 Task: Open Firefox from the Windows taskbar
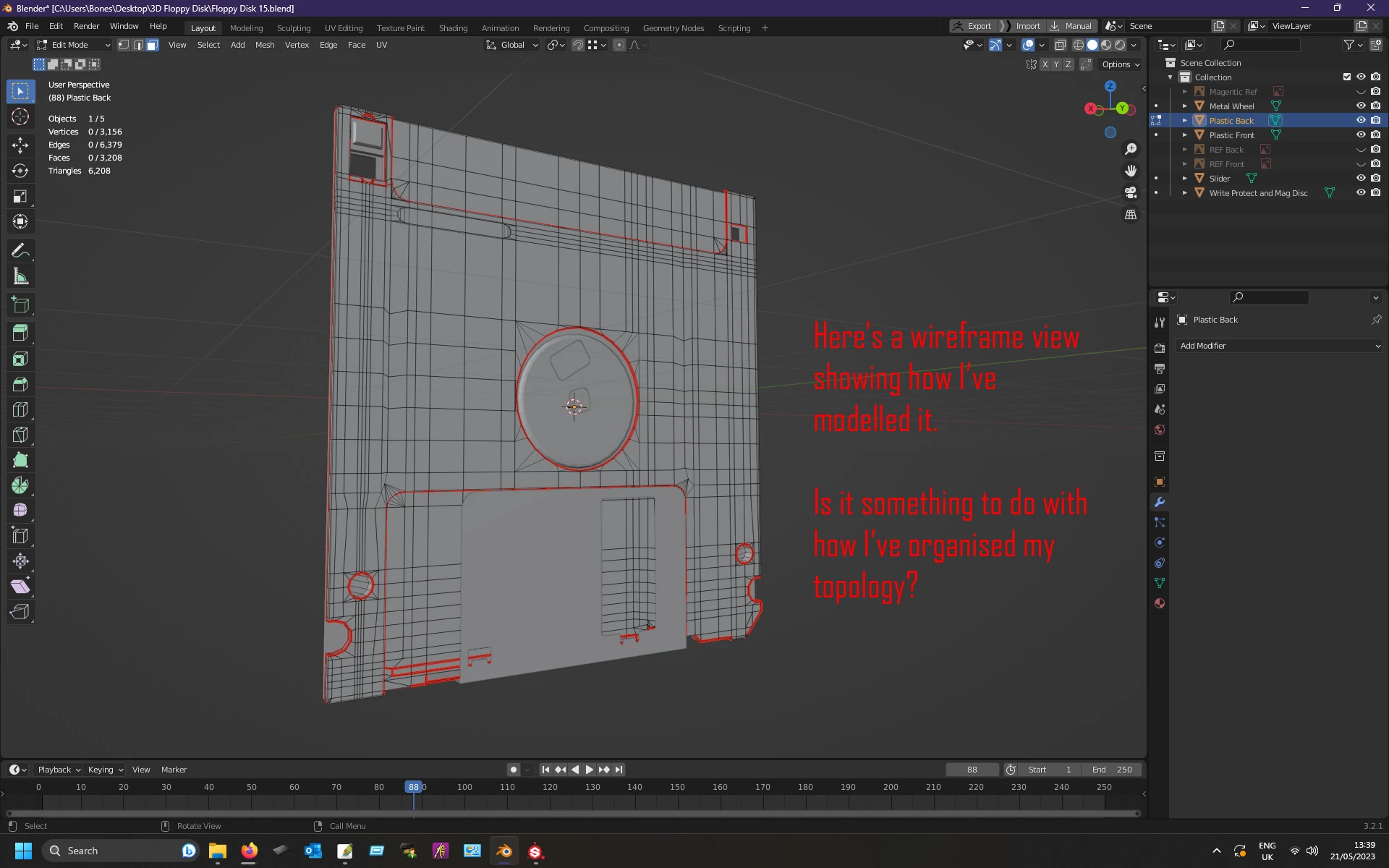[x=249, y=851]
